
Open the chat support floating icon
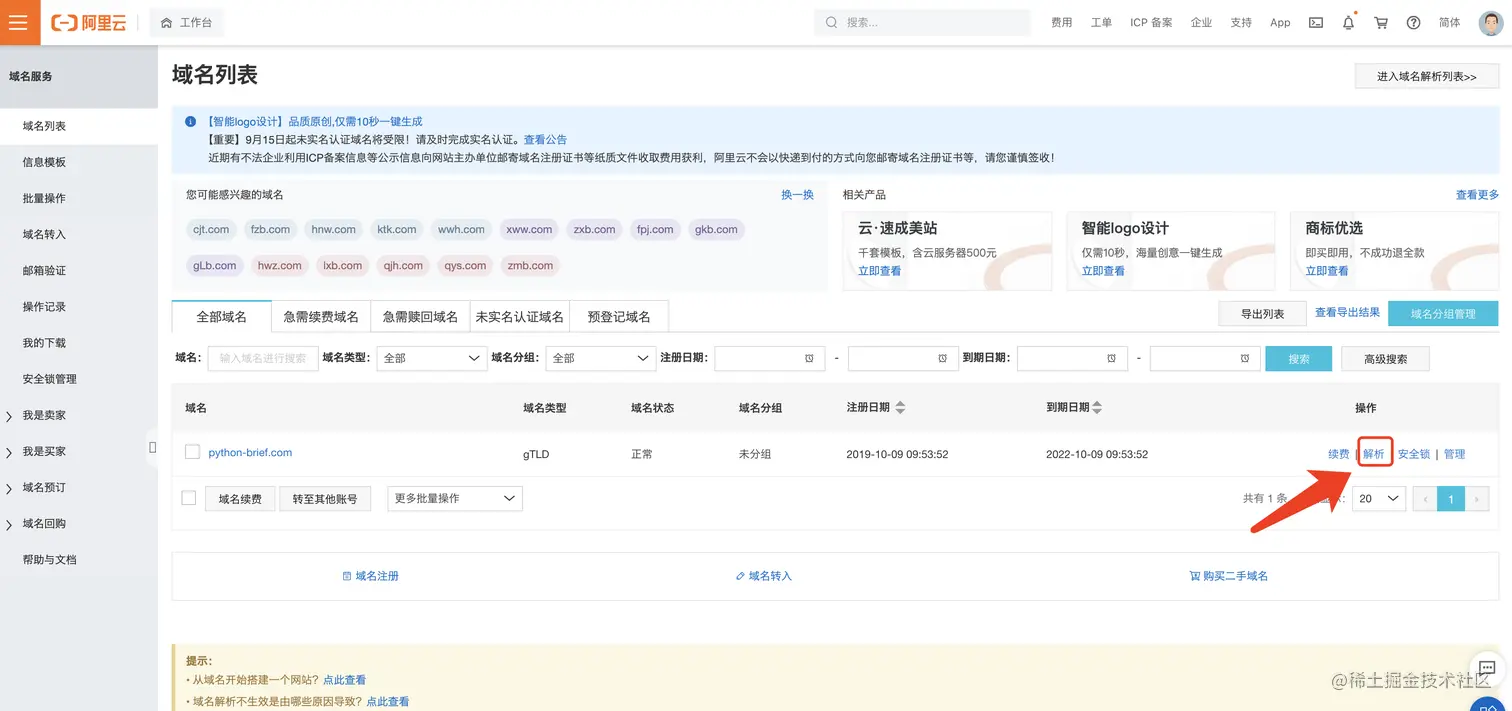1487,668
